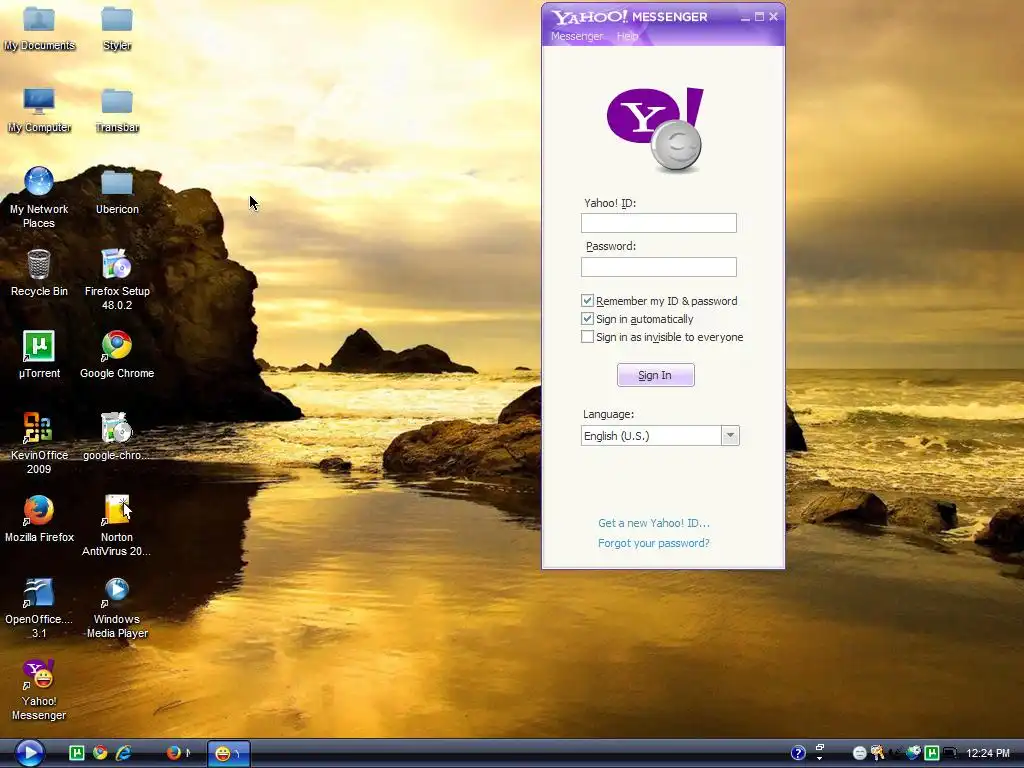Click the 12:24 PM taskbar clock

(x=987, y=753)
